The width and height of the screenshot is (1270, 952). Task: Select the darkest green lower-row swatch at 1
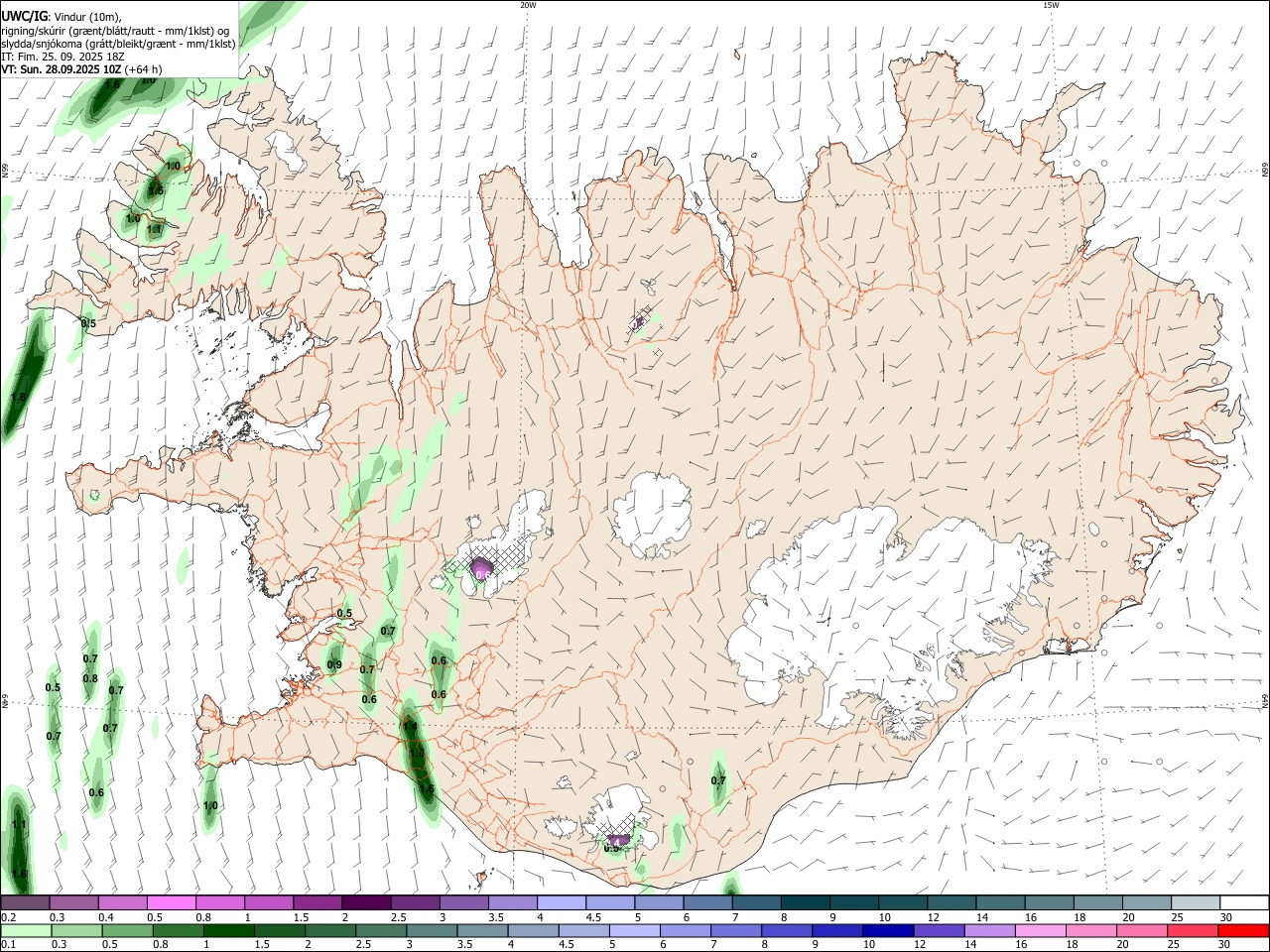click(x=228, y=930)
